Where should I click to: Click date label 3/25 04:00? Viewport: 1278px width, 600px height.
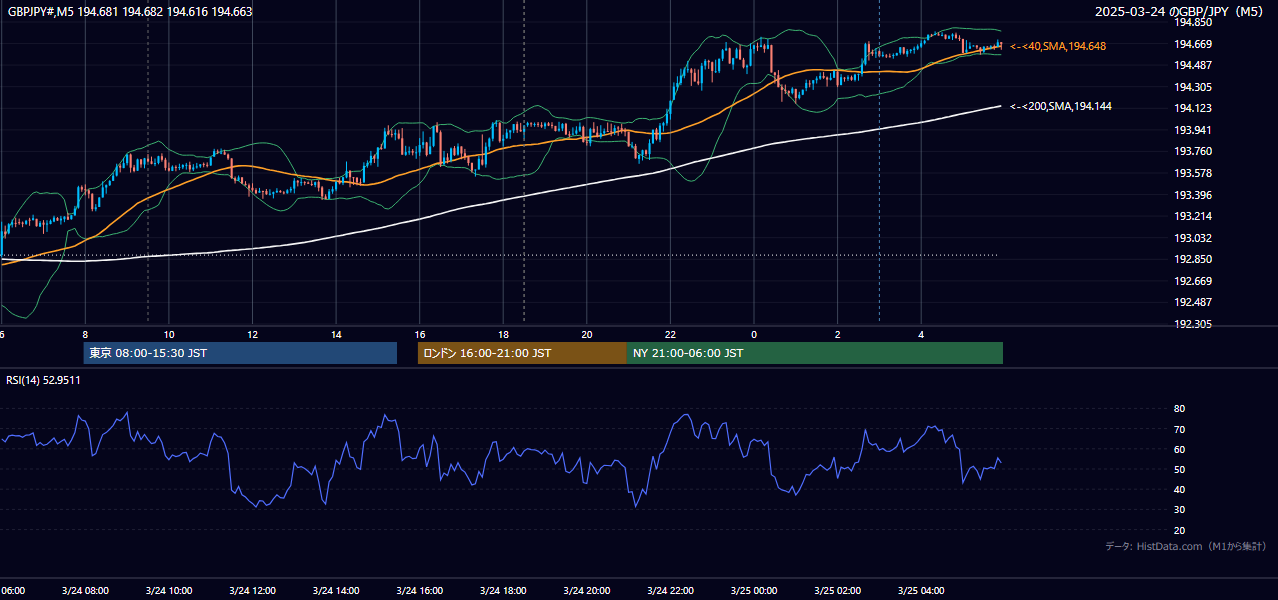click(x=921, y=591)
